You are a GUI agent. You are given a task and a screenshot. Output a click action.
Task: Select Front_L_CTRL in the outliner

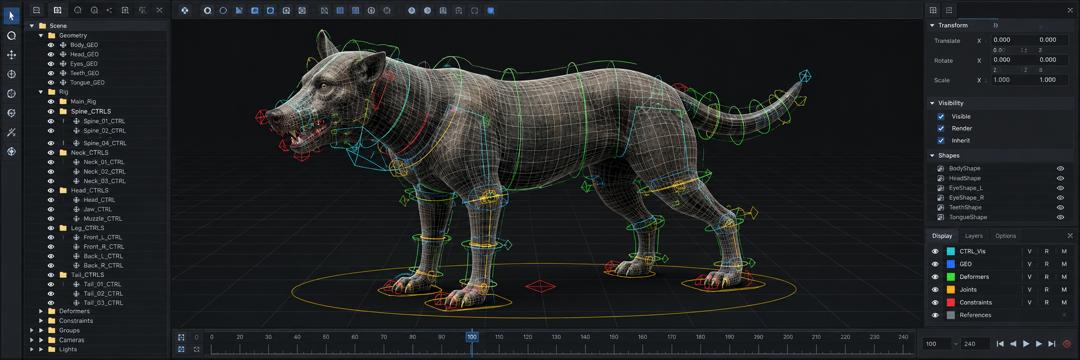103,237
